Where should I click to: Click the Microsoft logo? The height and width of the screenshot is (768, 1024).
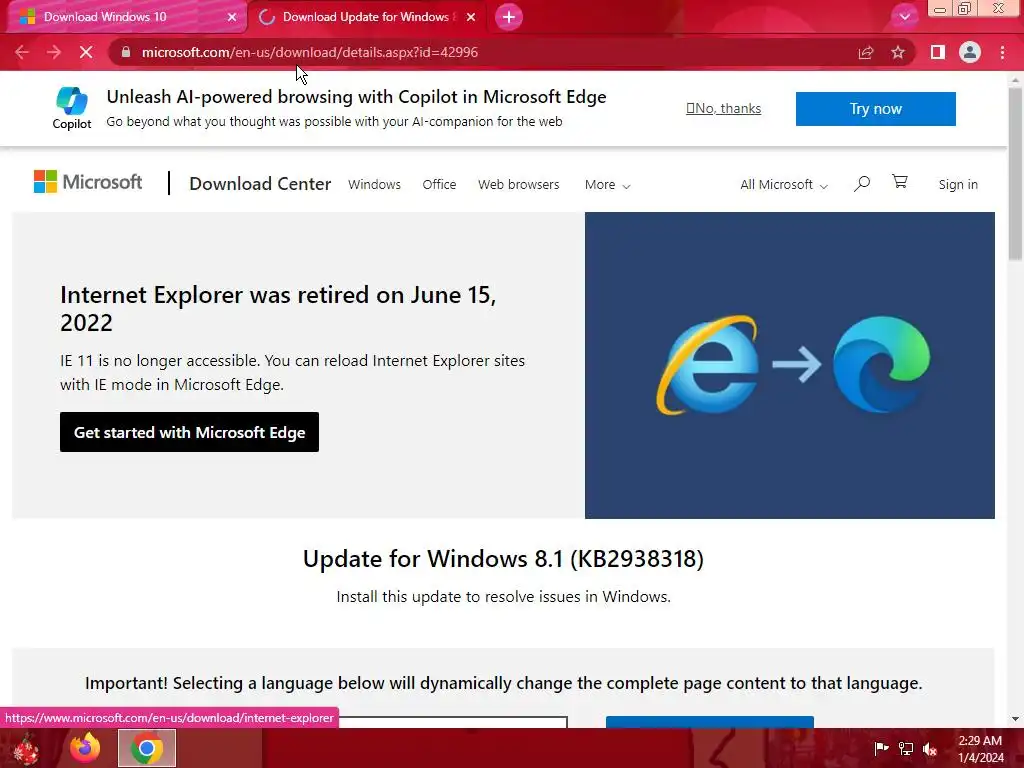(x=88, y=182)
